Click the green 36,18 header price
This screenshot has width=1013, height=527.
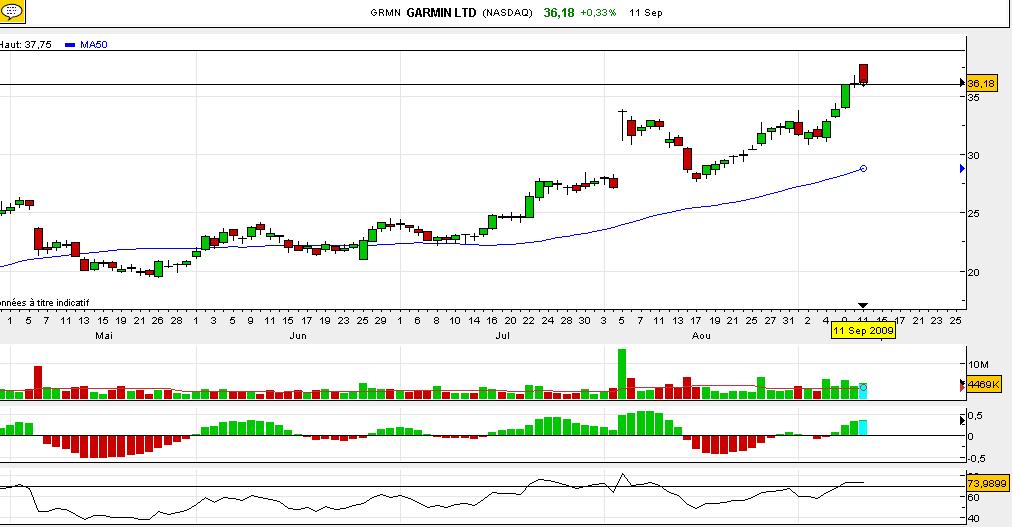tap(559, 12)
